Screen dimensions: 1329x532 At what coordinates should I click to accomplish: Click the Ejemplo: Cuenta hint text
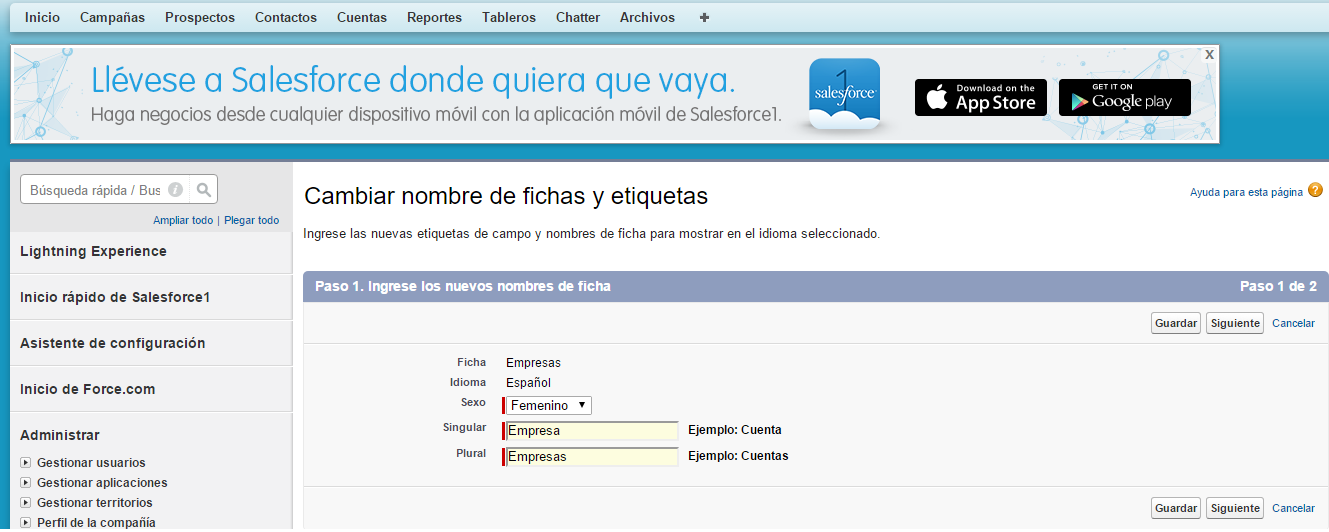click(735, 430)
